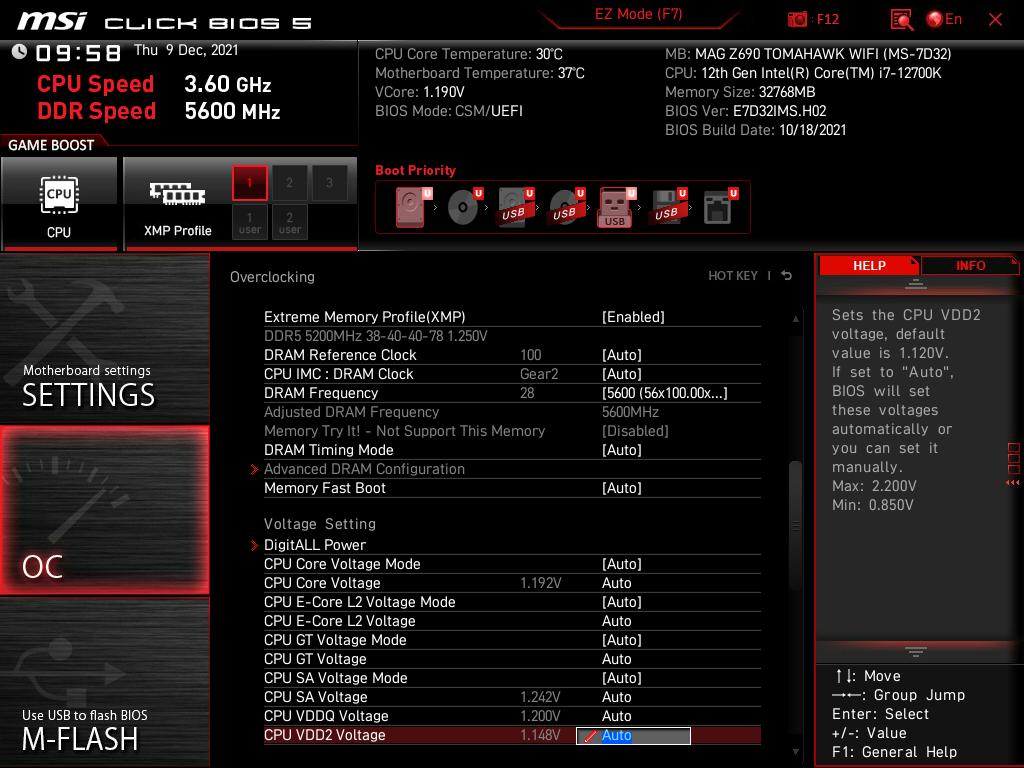Click the network boot device icon
The width and height of the screenshot is (1024, 768).
point(720,207)
